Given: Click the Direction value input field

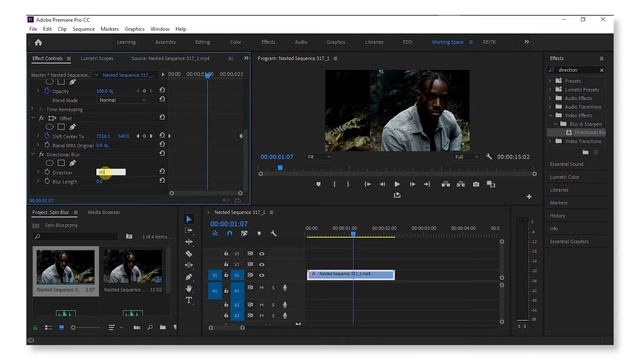Looking at the screenshot, I should [x=111, y=172].
